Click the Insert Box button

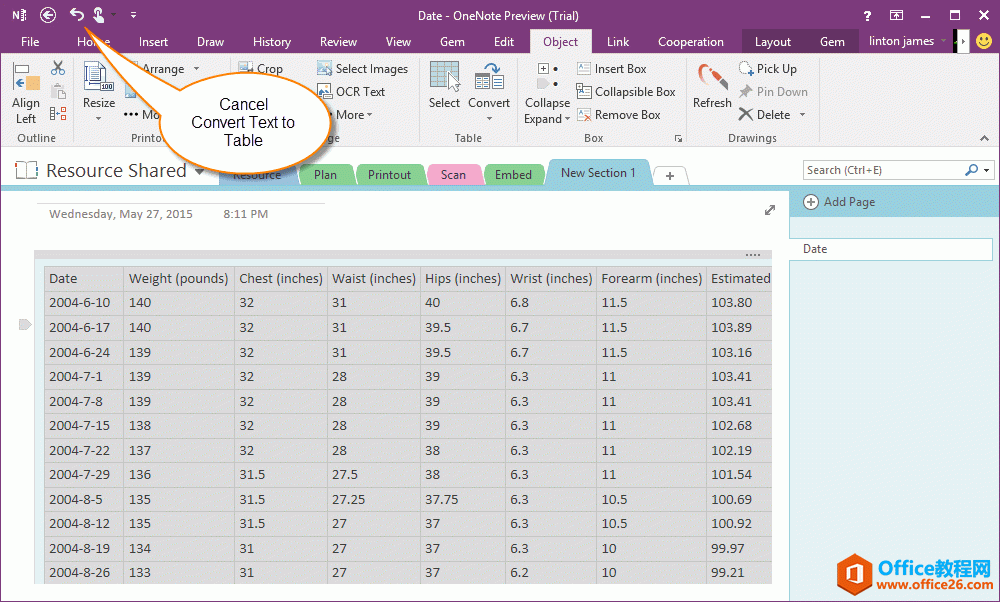pyautogui.click(x=611, y=69)
